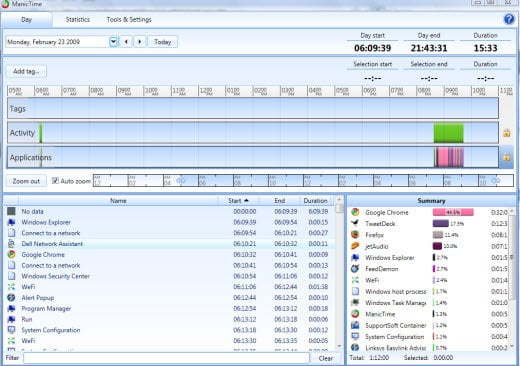520x366 pixels.
Task: Click the SupportSoft Container icon in Summary
Action: pos(355,325)
